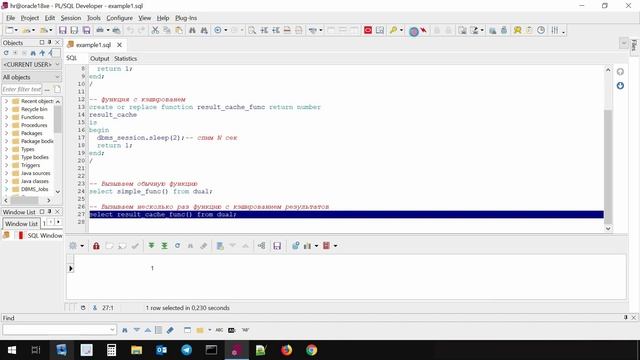
Task: Click the Windows Start button
Action: [x=12, y=350]
